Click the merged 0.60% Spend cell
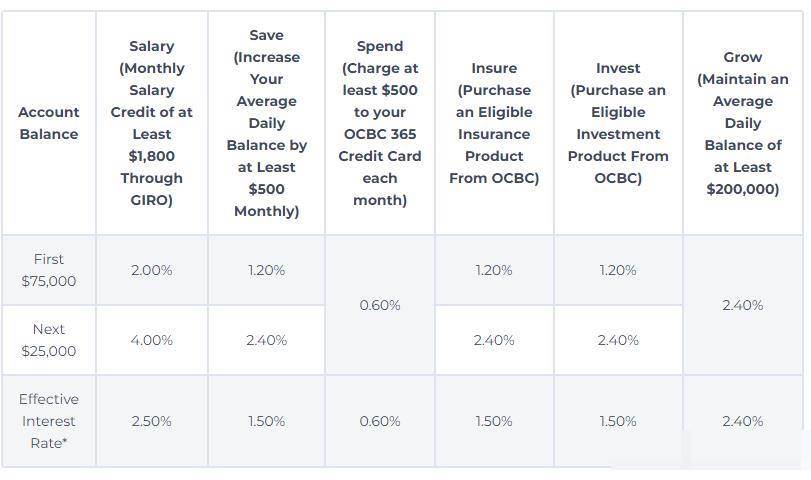This screenshot has height=480, width=811. click(380, 305)
